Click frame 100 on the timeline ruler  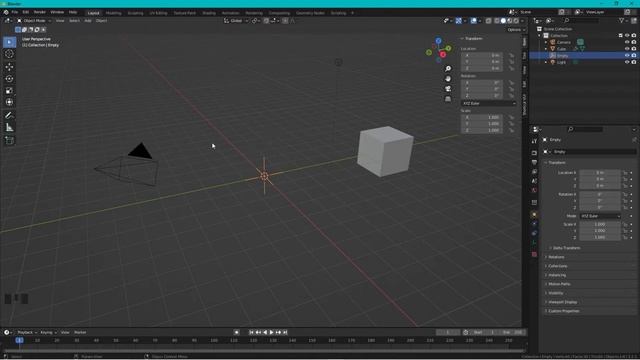pos(214,340)
